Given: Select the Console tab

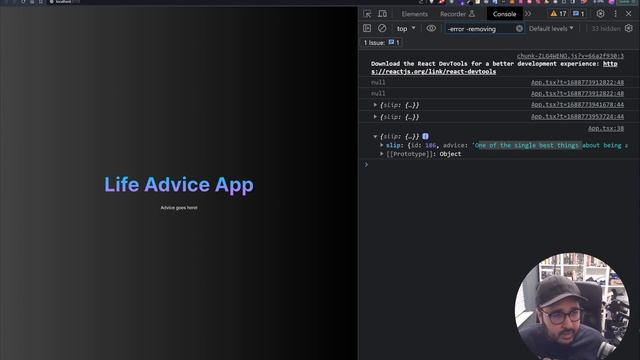Looking at the screenshot, I should pos(504,14).
